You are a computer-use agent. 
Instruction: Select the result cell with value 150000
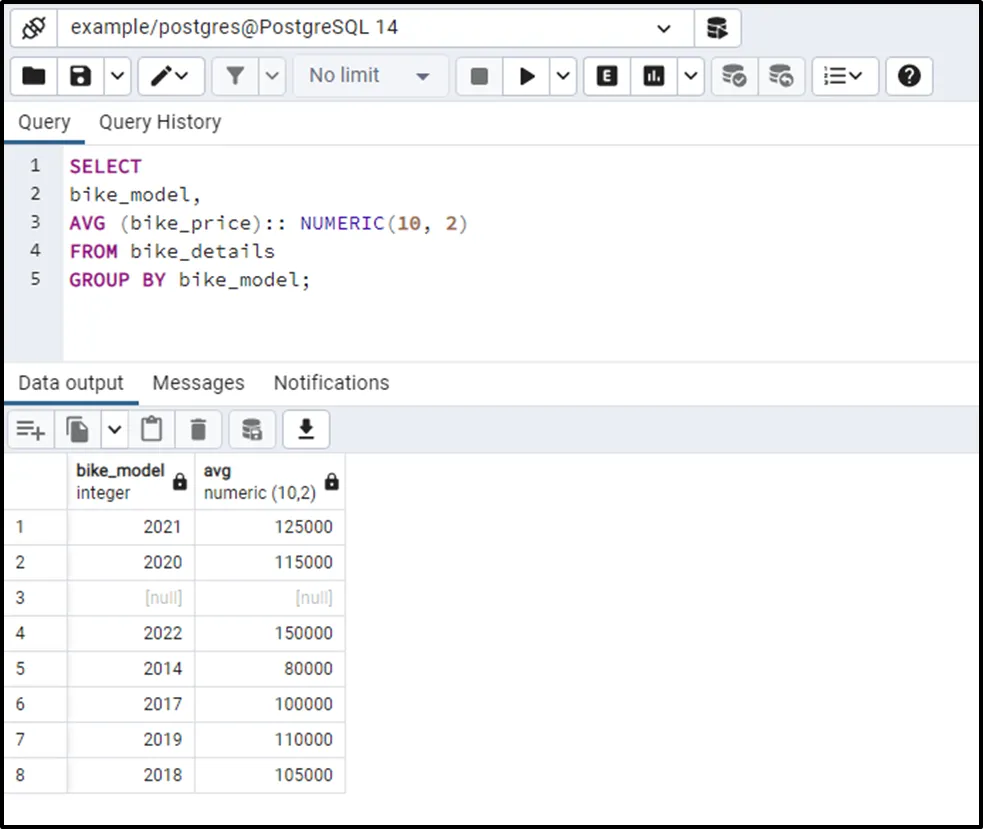270,633
